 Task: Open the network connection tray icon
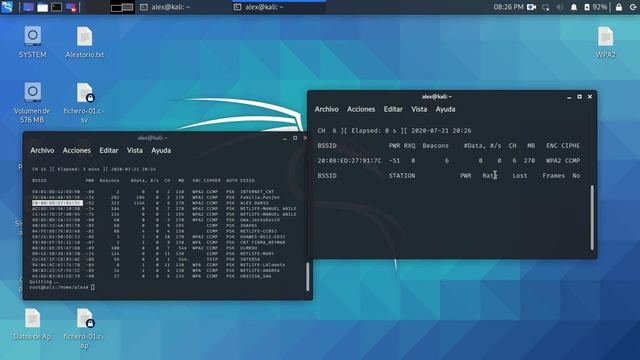[x=546, y=7]
